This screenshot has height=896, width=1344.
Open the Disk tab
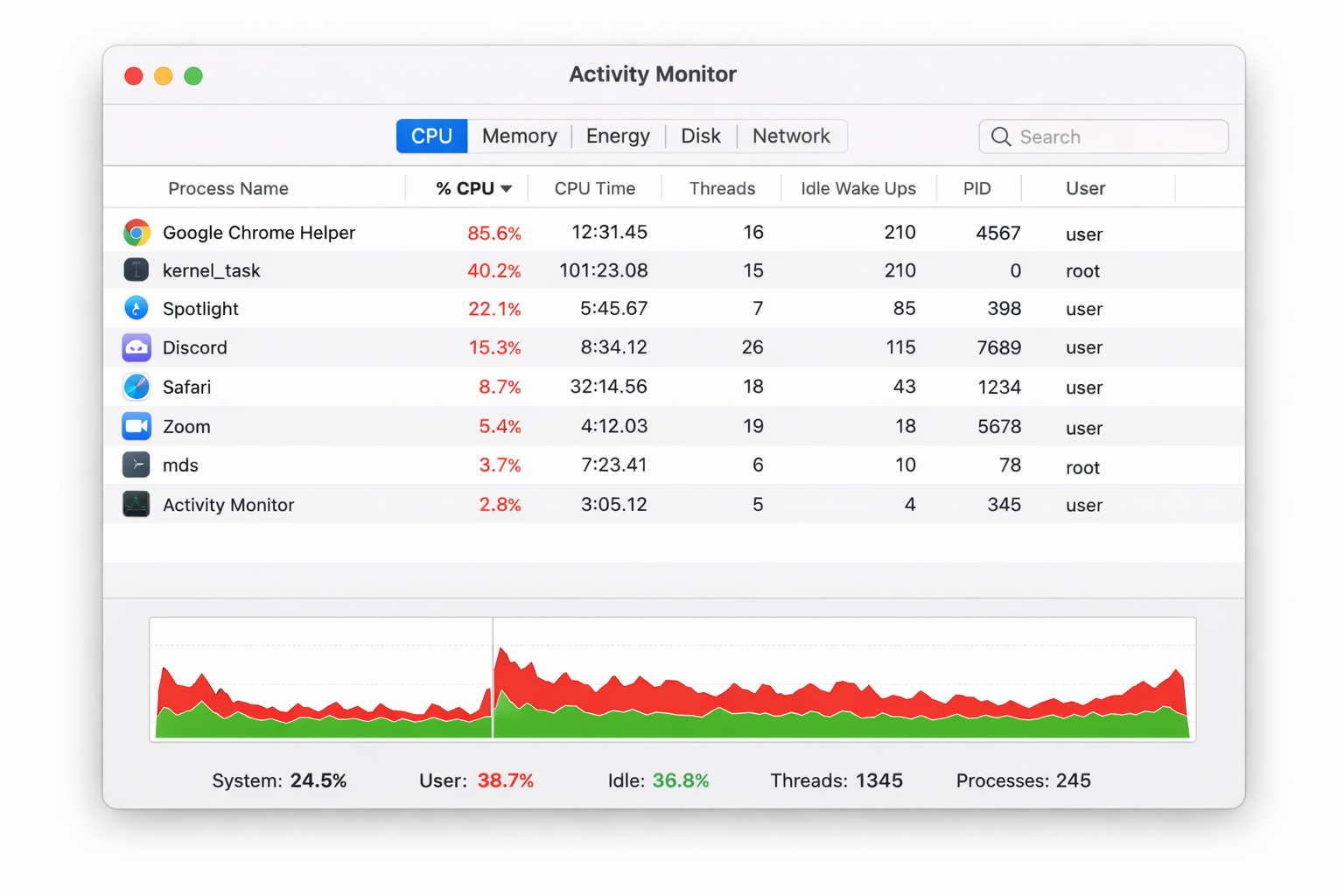click(701, 136)
